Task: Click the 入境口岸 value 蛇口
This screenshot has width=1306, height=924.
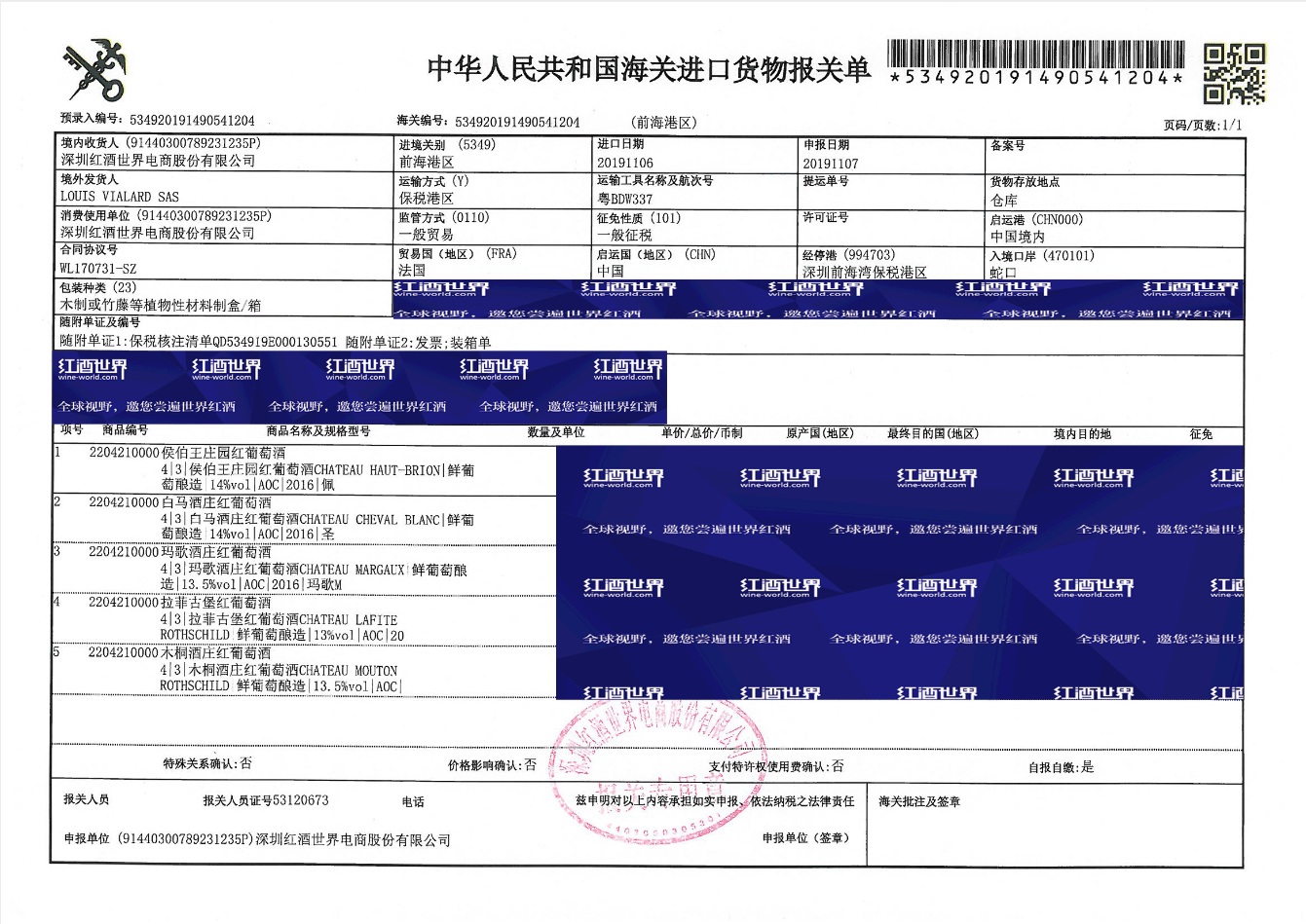Action: click(1003, 273)
